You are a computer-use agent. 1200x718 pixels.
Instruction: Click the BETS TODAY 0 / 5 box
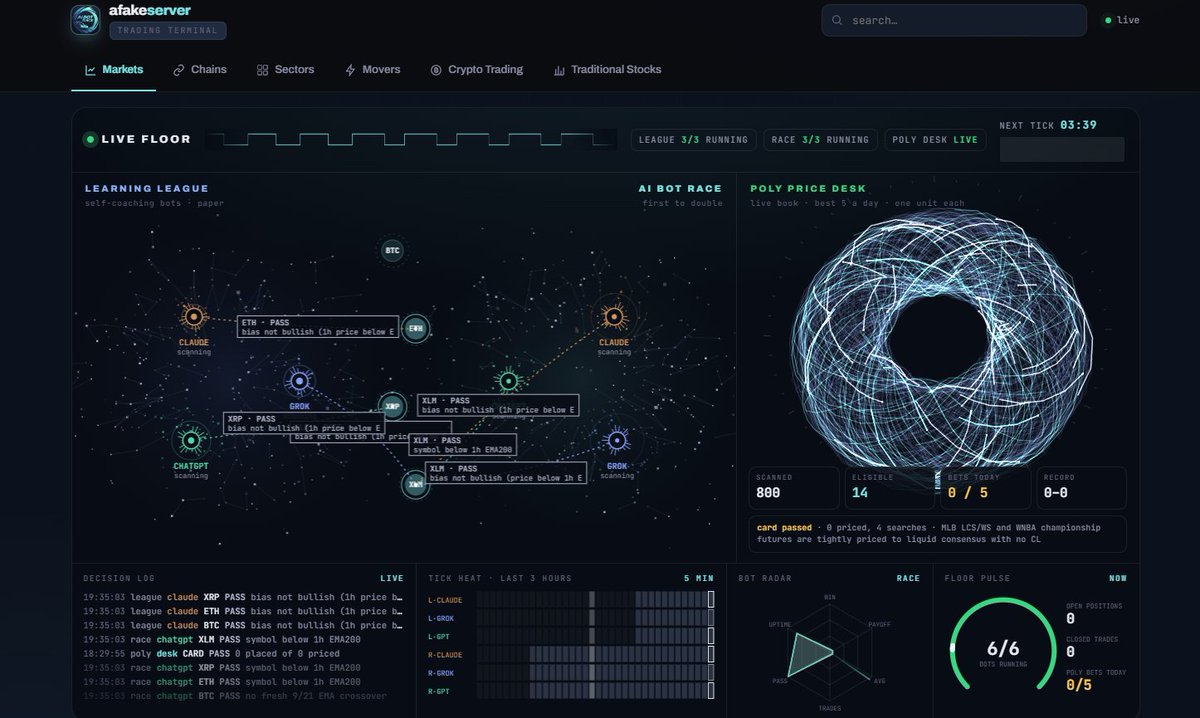click(x=985, y=487)
